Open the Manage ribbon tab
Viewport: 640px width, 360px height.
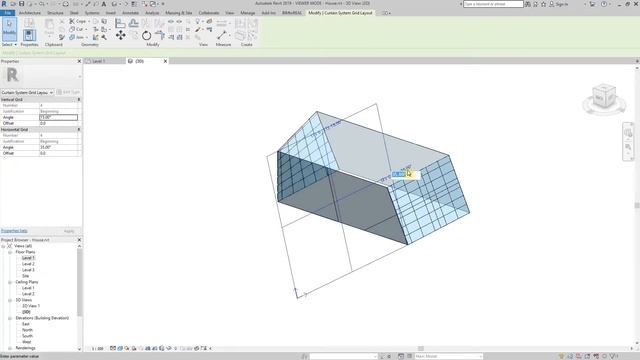pyautogui.click(x=247, y=13)
